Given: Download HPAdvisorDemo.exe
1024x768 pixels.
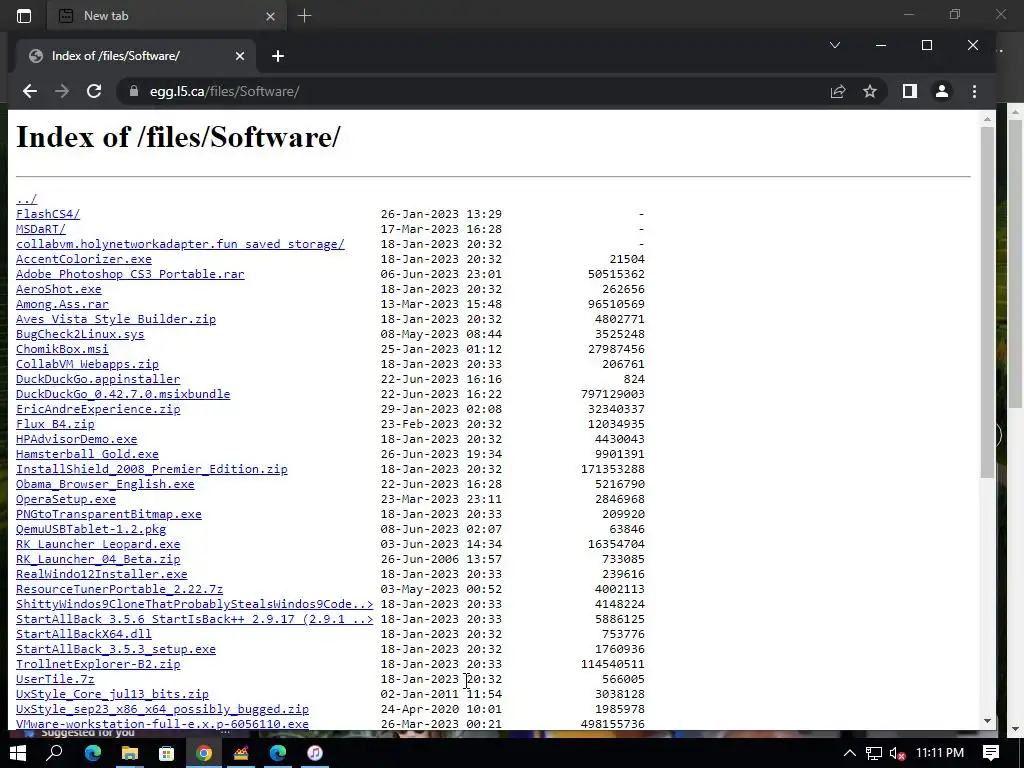Looking at the screenshot, I should 76,439.
